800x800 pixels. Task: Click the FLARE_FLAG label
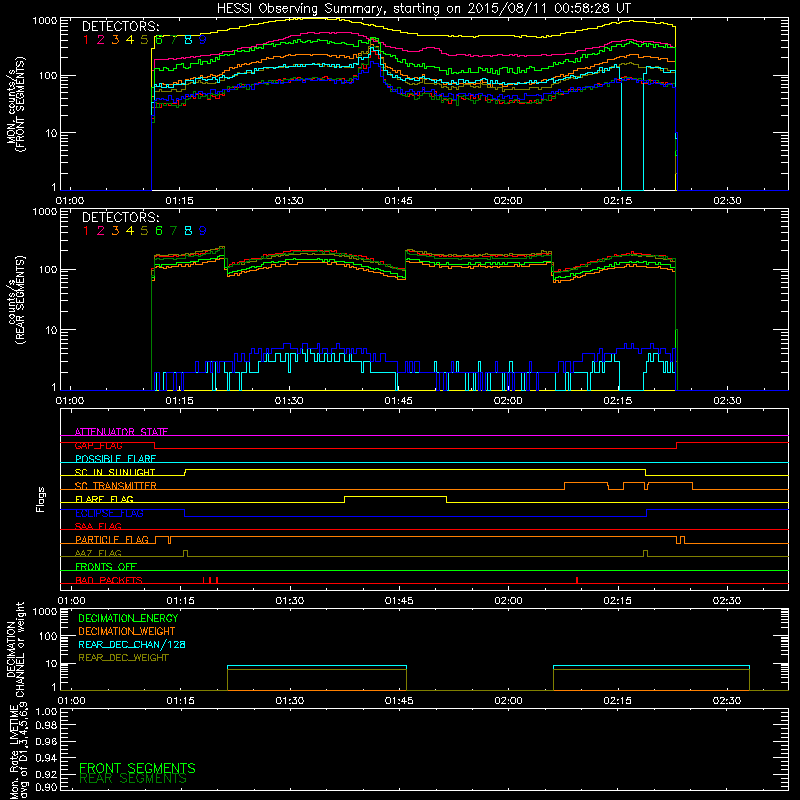click(x=104, y=499)
